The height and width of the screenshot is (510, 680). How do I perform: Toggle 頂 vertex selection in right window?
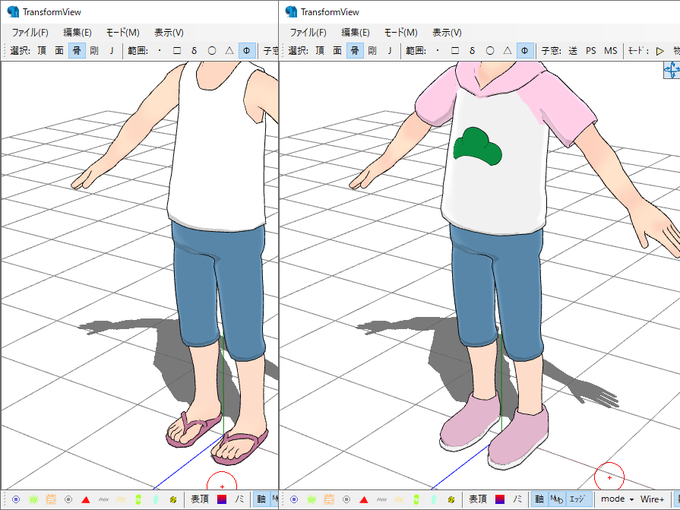pos(320,51)
